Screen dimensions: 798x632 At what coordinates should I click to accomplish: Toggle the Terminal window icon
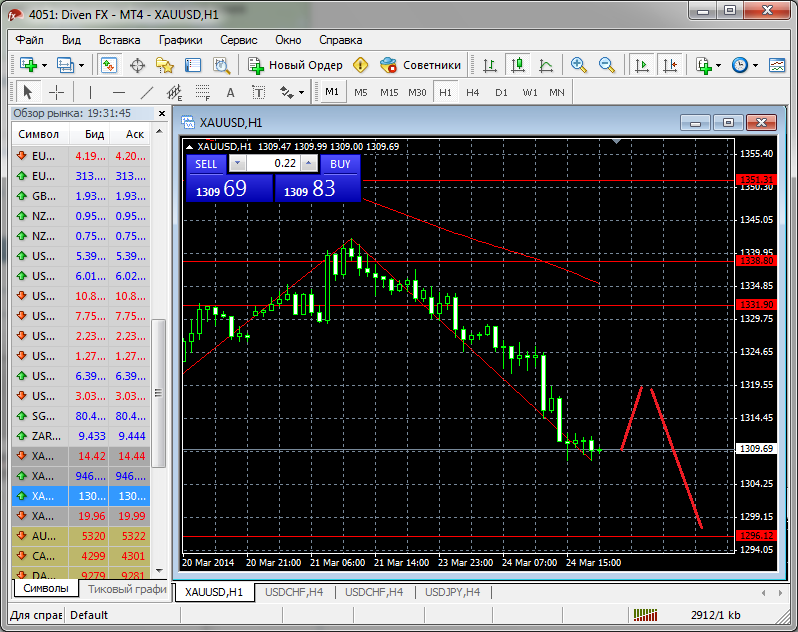(193, 65)
